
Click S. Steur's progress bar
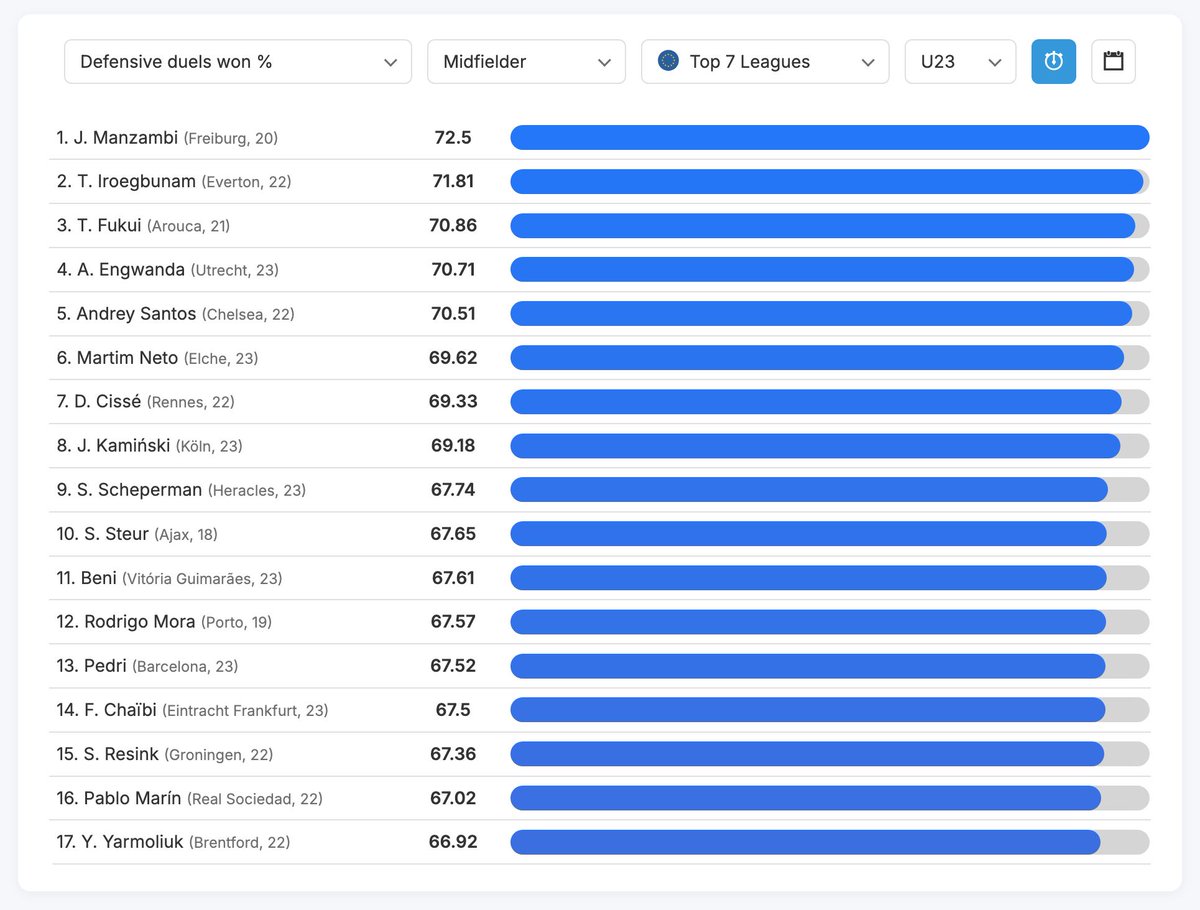[x=830, y=534]
